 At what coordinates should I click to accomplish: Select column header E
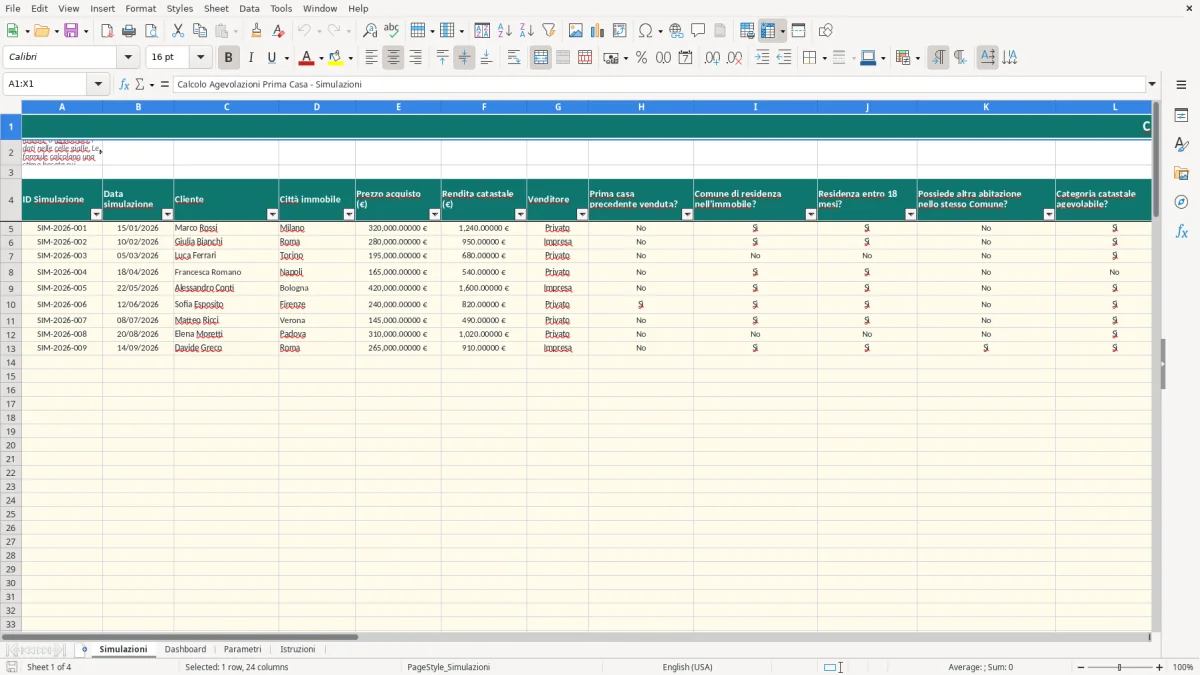click(x=398, y=106)
